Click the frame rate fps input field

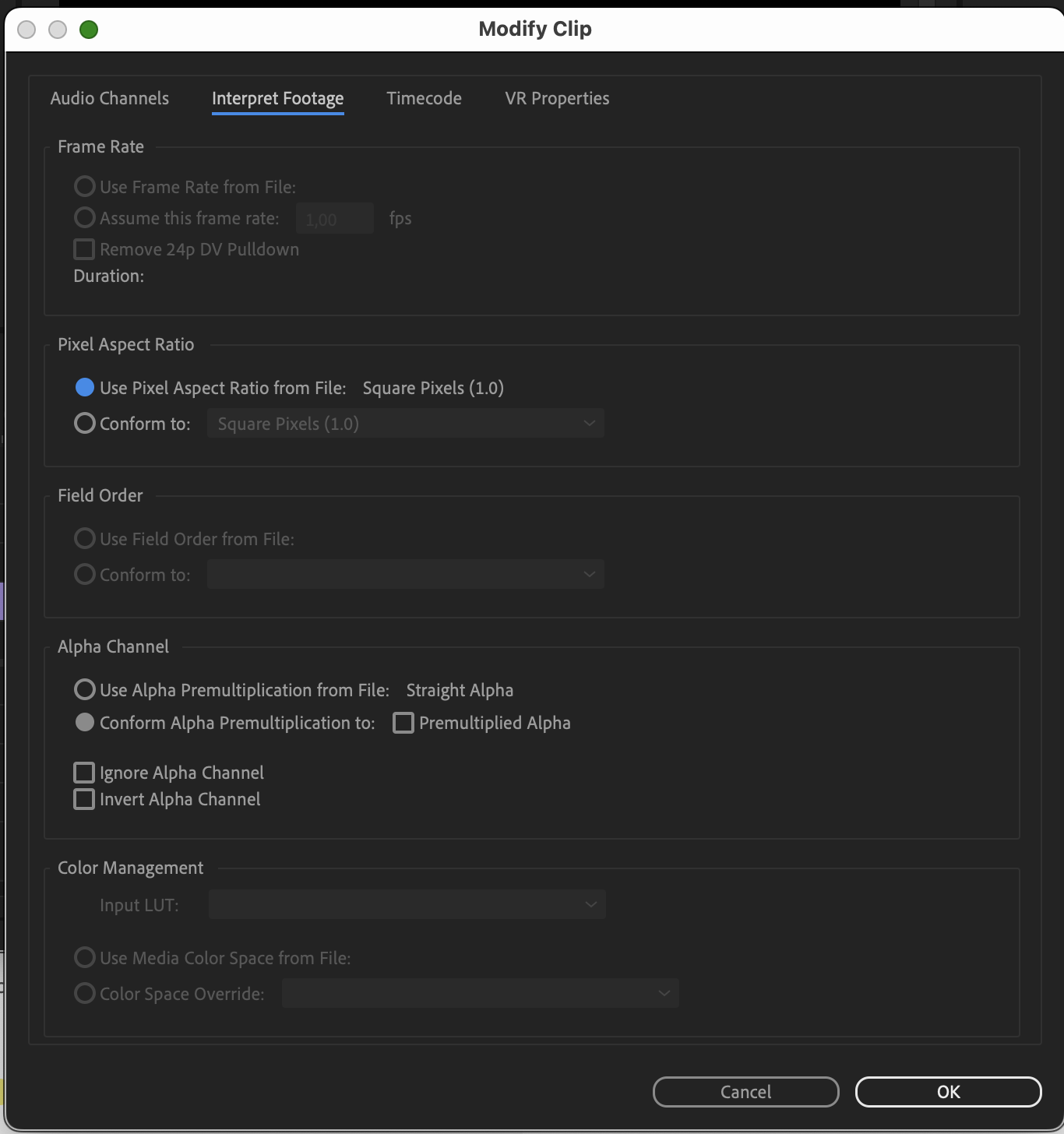(x=334, y=218)
